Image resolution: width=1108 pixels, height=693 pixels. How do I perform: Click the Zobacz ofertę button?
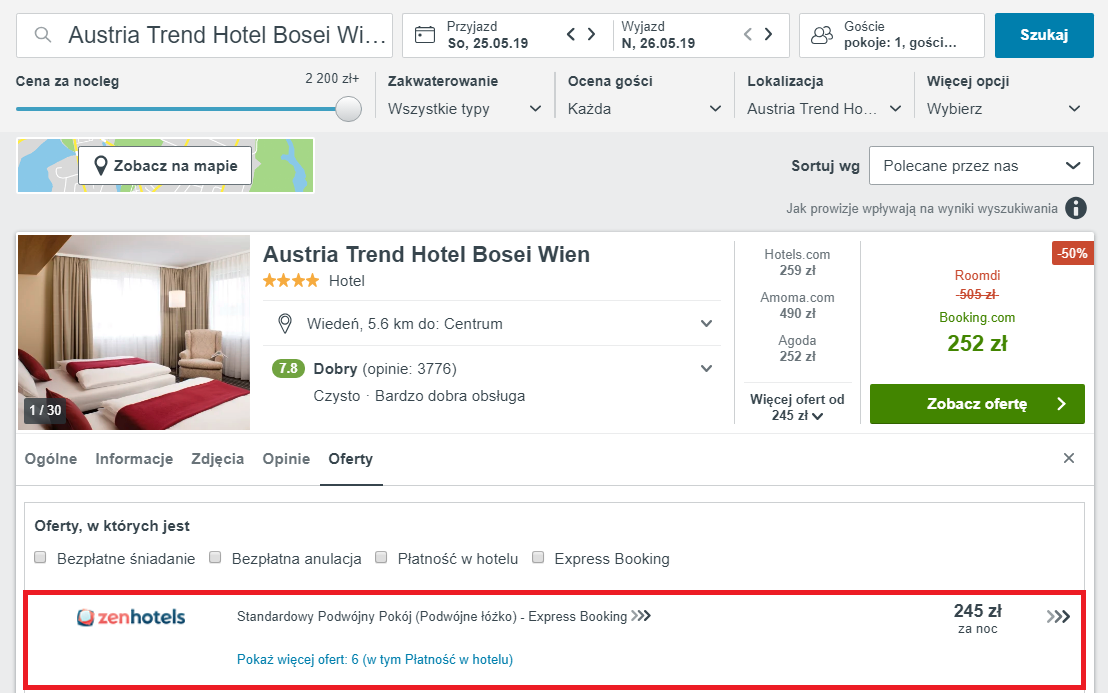976,404
